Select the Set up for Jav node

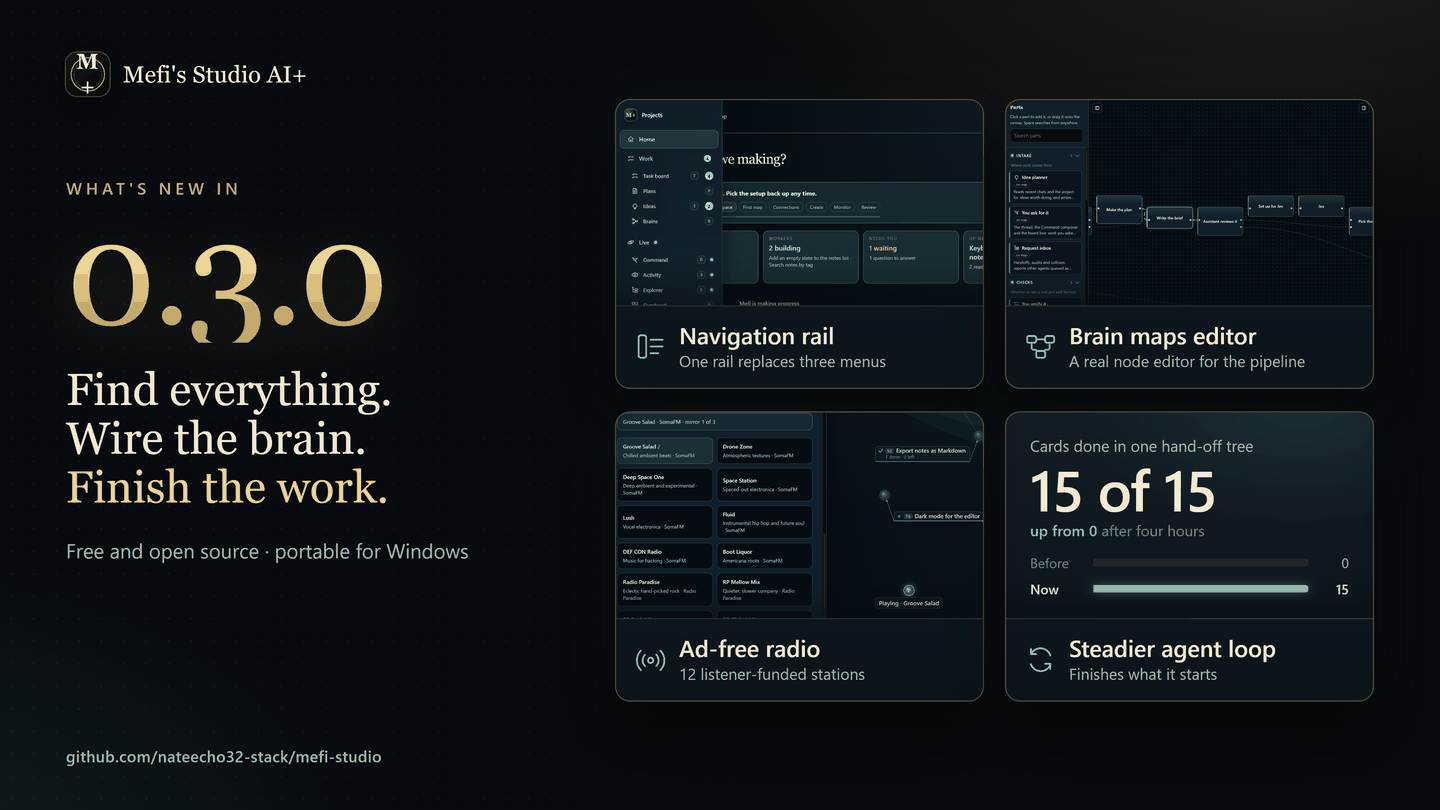tap(1270, 206)
